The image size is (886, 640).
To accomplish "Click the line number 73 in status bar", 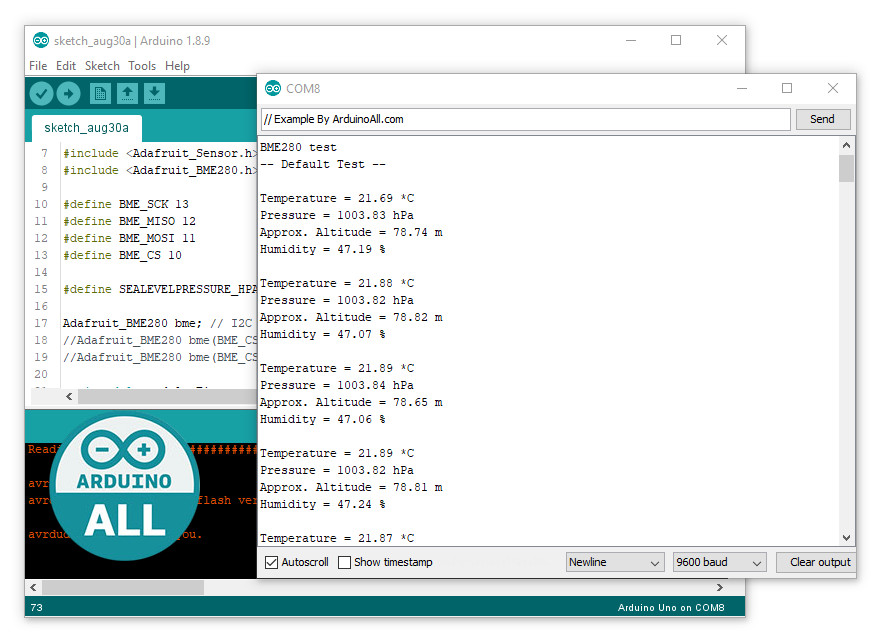I will pos(37,608).
